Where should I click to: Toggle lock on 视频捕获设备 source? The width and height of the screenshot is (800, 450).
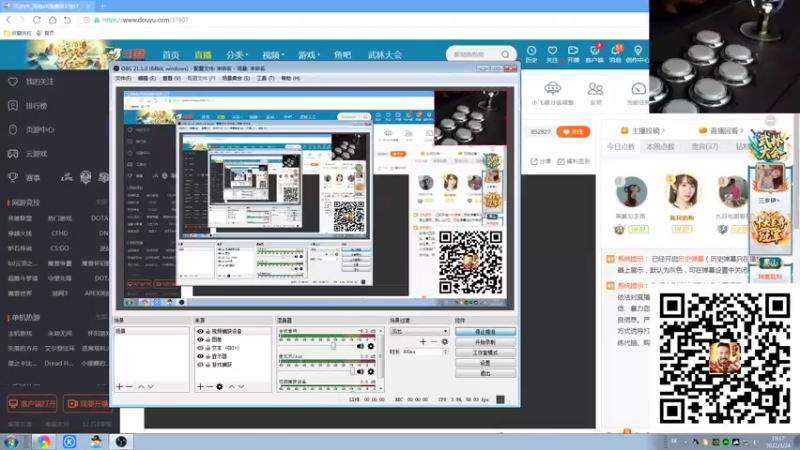pos(208,331)
